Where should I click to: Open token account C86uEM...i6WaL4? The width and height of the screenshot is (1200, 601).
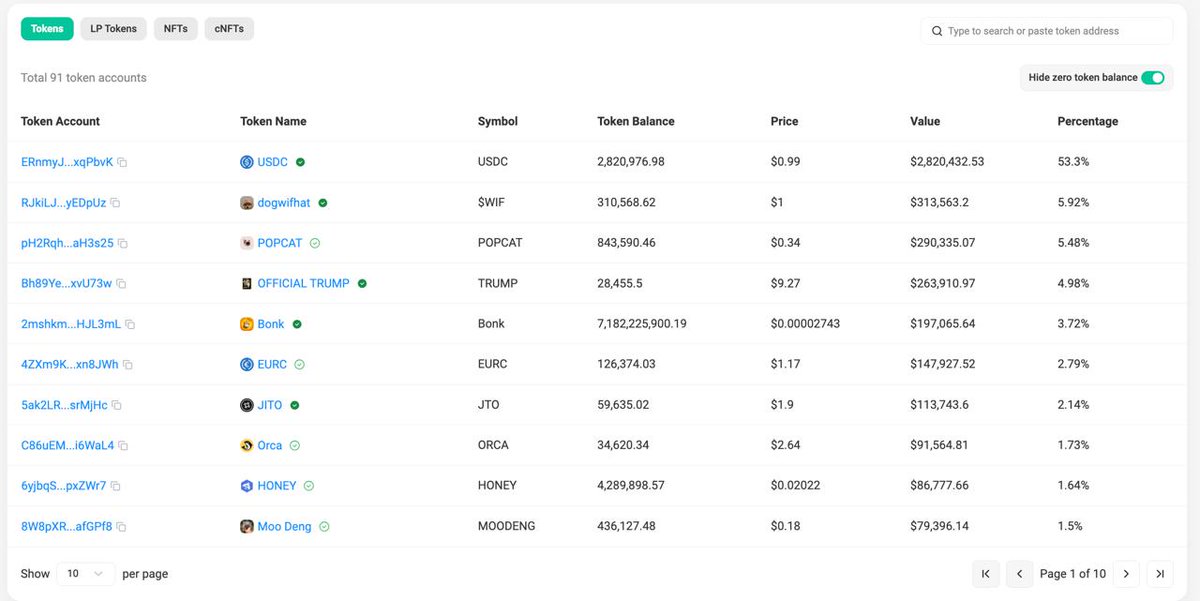(68, 446)
